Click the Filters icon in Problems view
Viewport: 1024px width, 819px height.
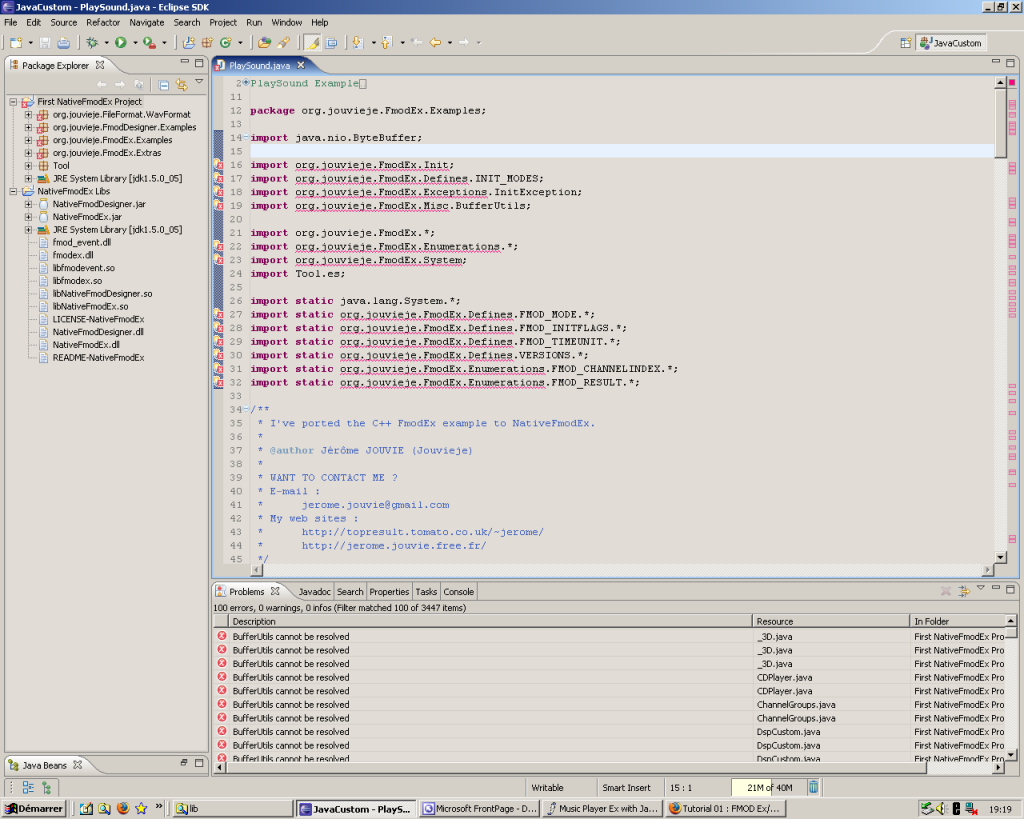[x=963, y=591]
